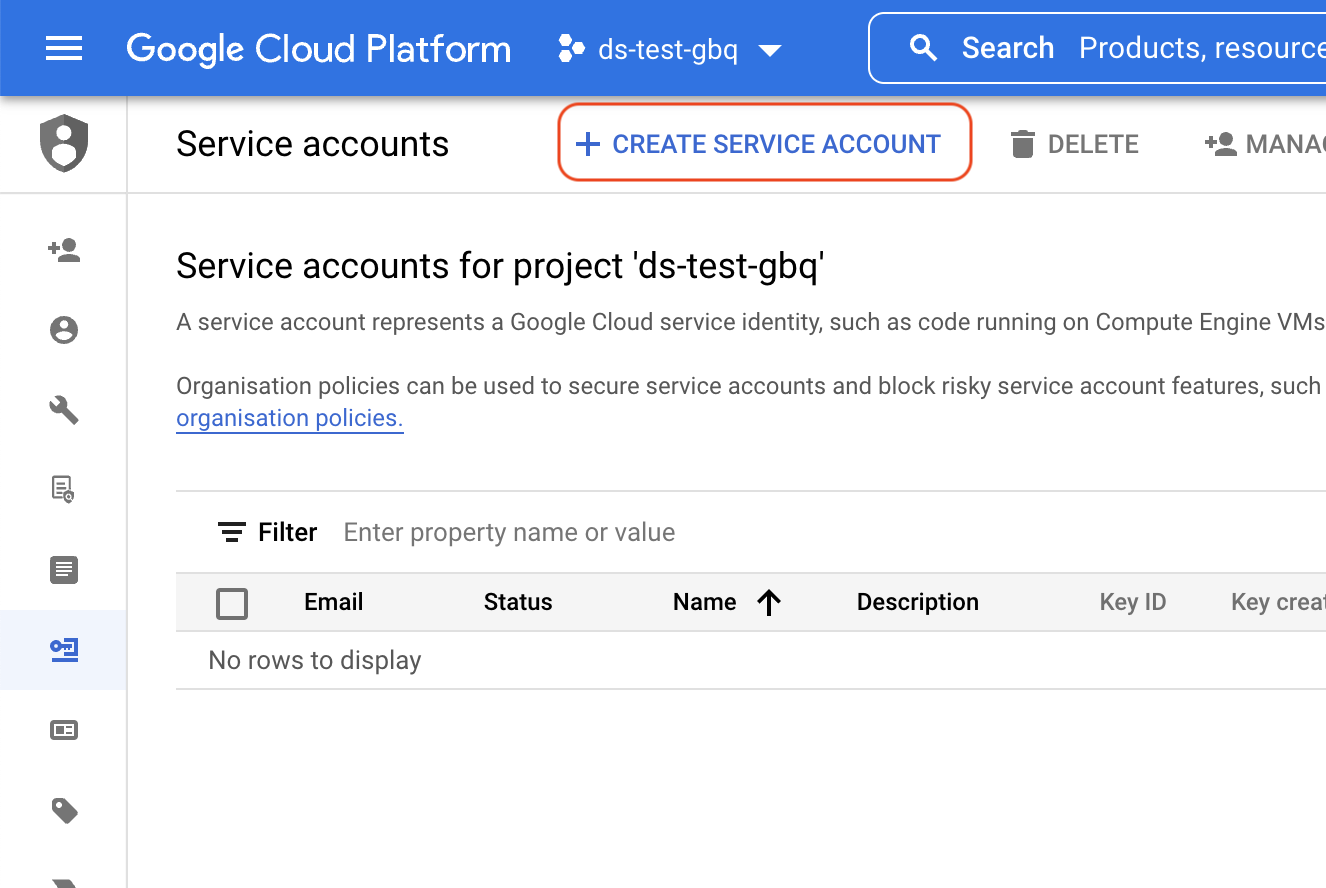Click the project hexagon icon beside ds-test-gbq
Viewport: 1326px width, 888px height.
571,48
